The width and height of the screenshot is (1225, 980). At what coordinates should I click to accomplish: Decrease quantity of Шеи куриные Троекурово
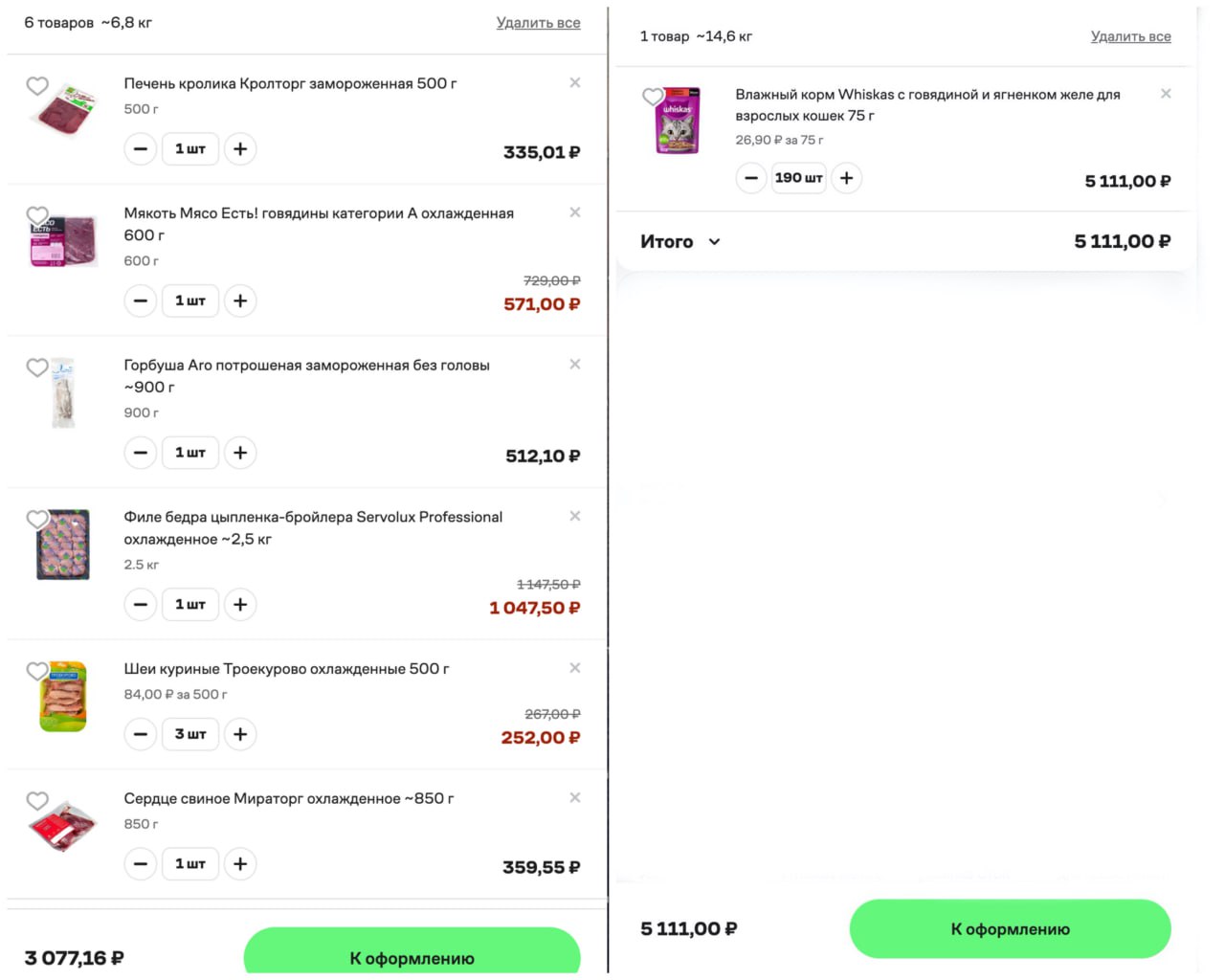(141, 734)
